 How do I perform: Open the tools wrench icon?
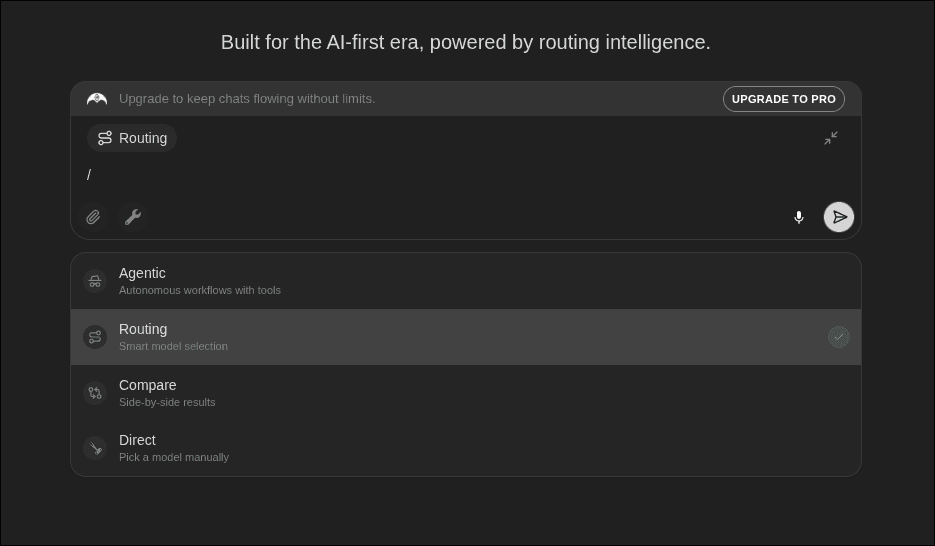click(133, 217)
